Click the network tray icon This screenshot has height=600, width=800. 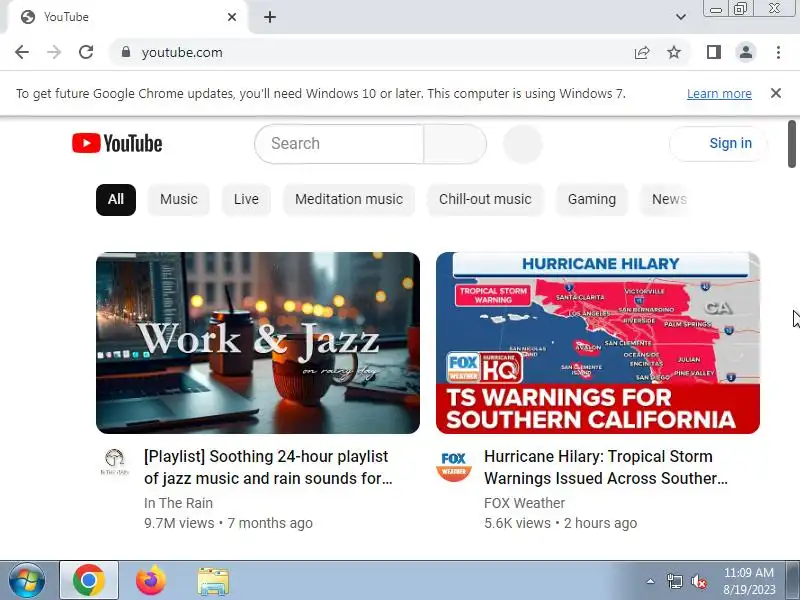click(674, 581)
